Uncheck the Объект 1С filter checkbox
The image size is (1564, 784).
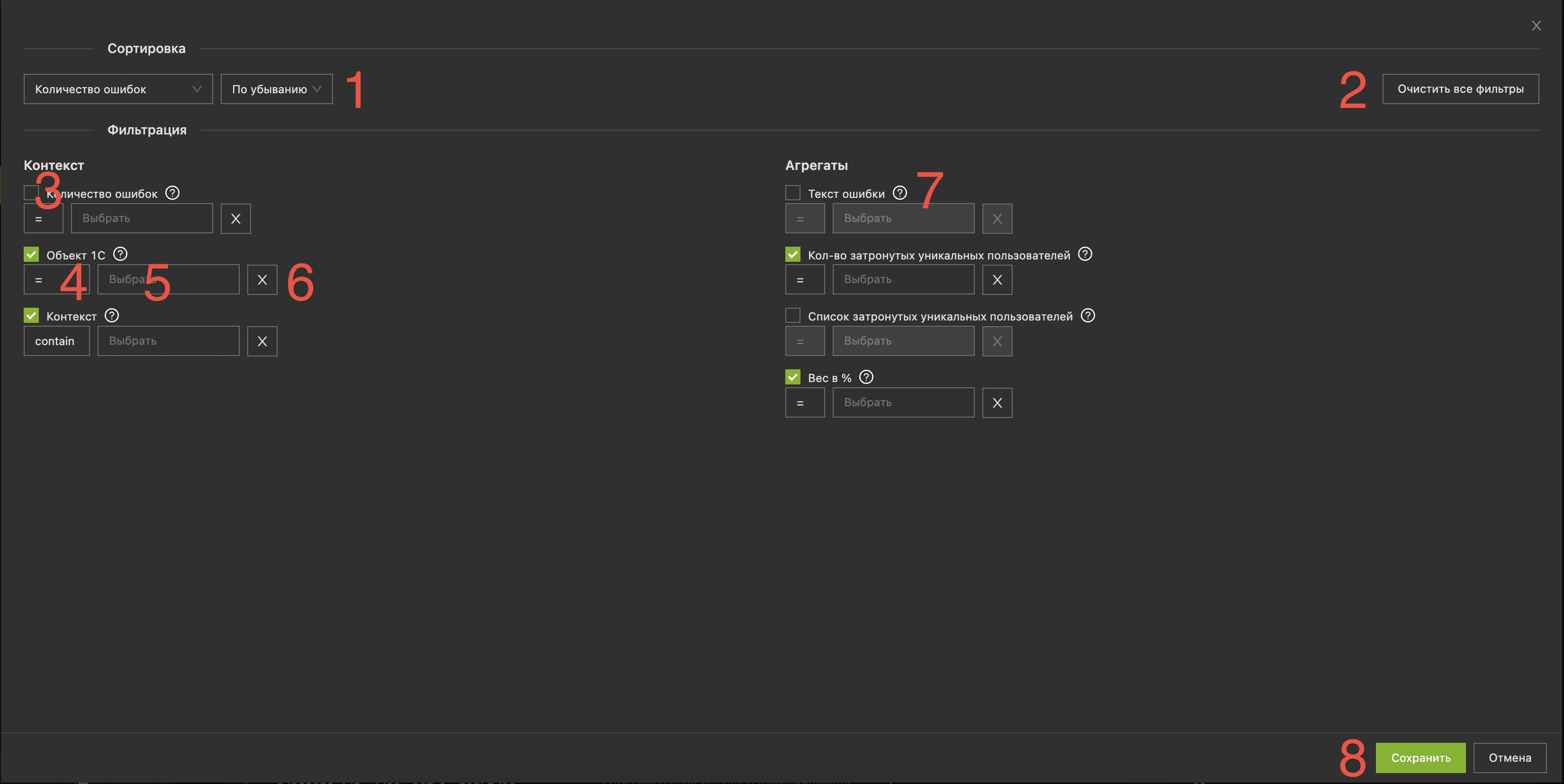[31, 254]
